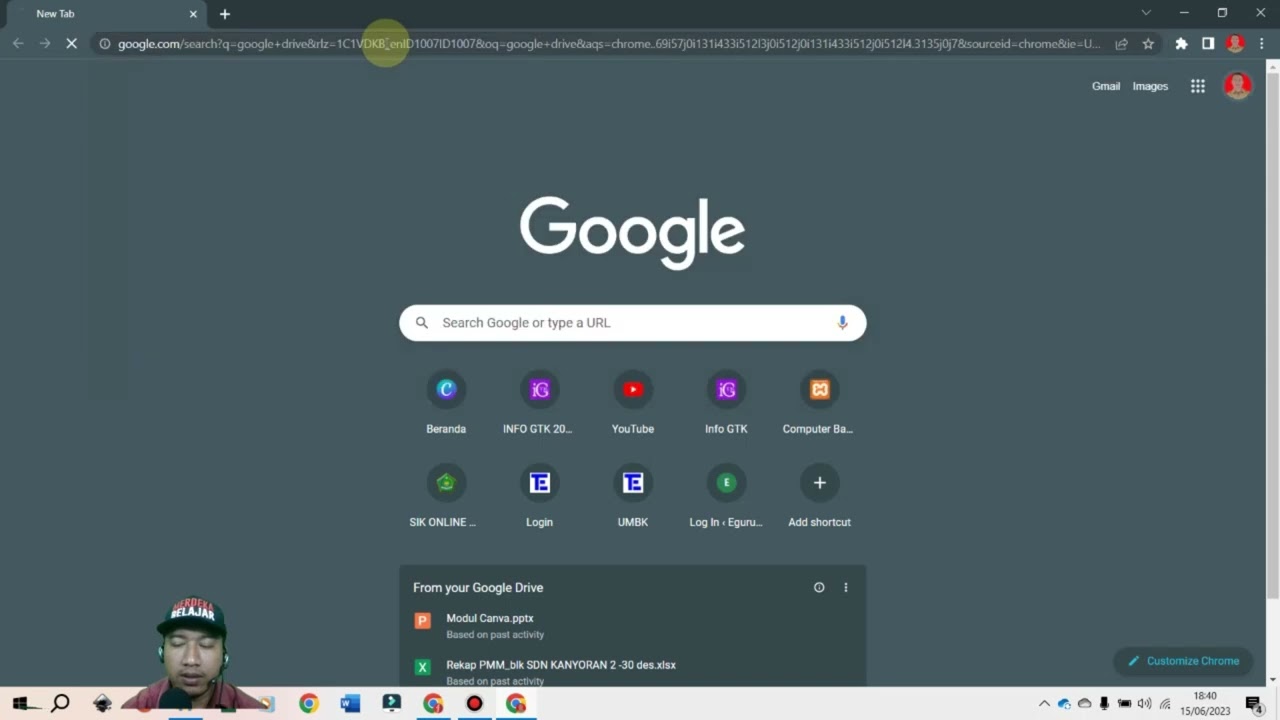Image resolution: width=1280 pixels, height=720 pixels.
Task: Select the New Tab tab
Action: coord(105,14)
